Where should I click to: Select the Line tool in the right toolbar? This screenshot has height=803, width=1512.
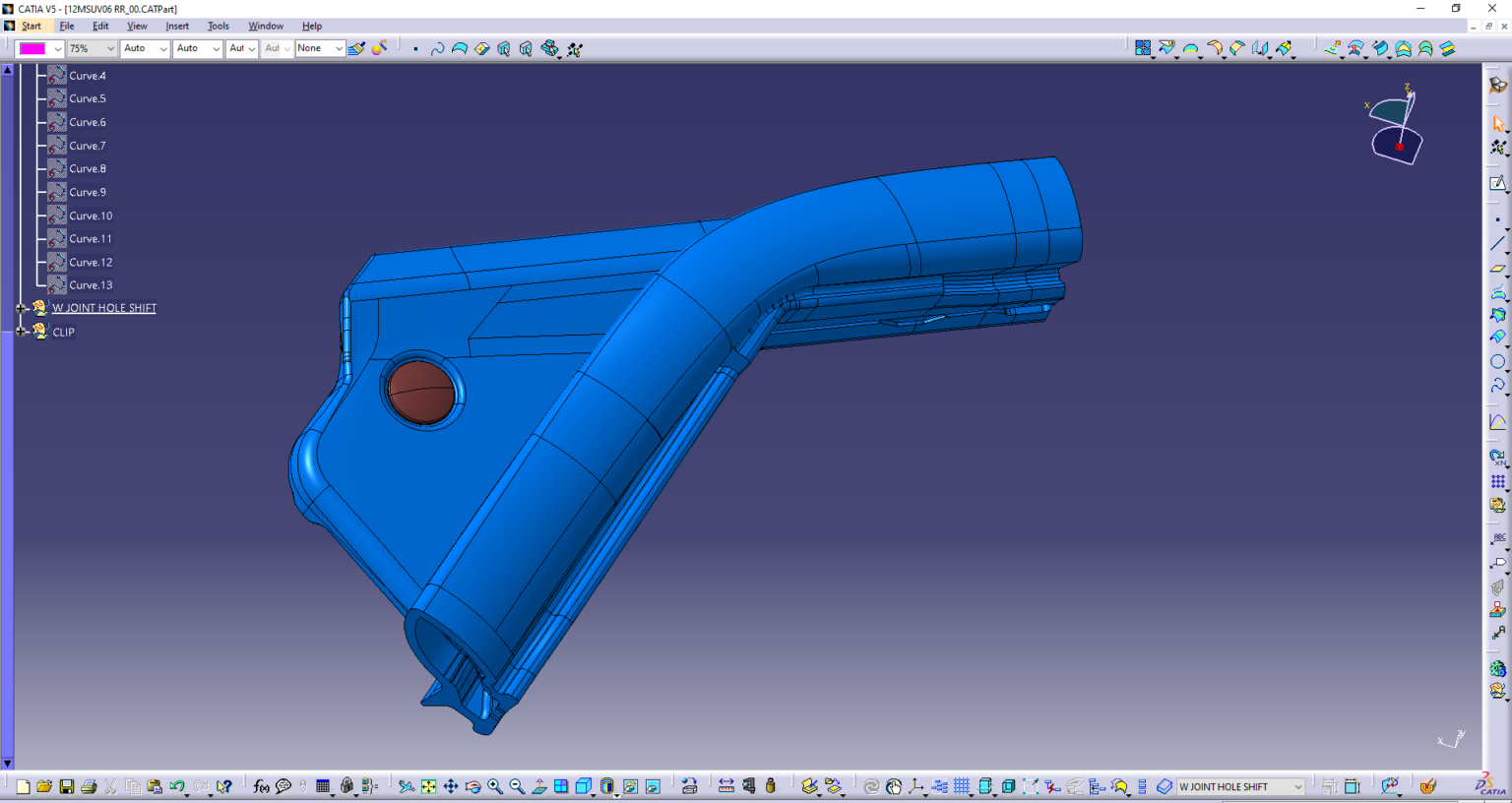tap(1498, 243)
